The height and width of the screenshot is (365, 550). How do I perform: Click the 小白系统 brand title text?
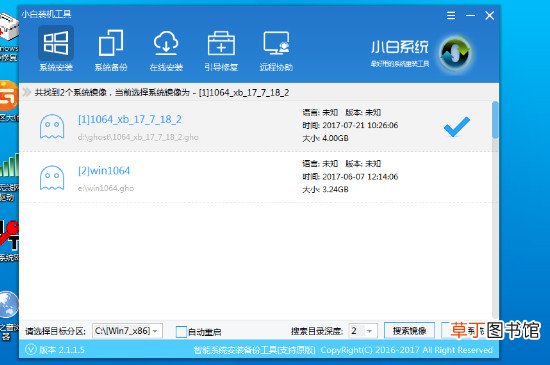tap(400, 47)
